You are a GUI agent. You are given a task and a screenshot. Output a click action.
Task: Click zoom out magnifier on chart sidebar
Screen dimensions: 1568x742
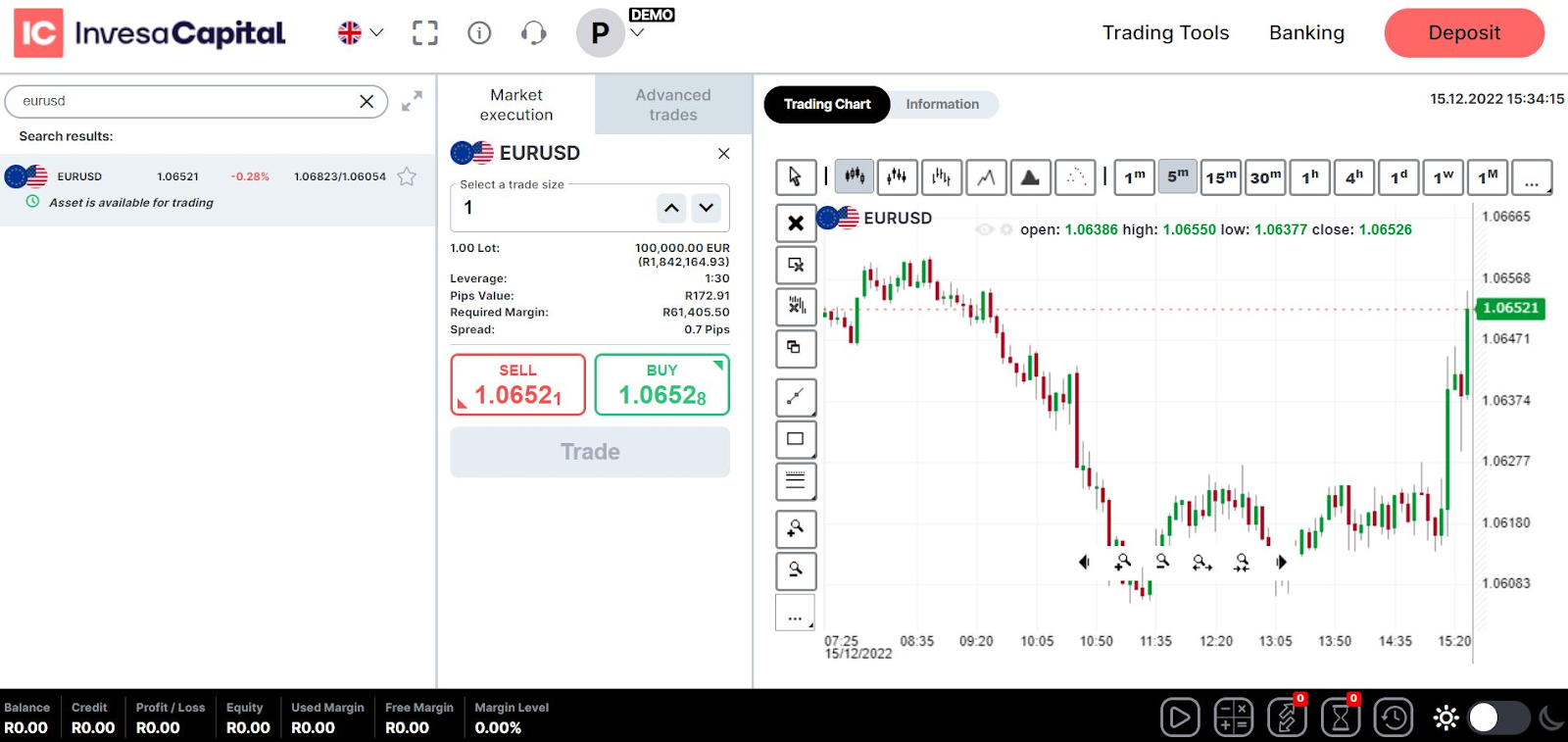click(x=796, y=570)
